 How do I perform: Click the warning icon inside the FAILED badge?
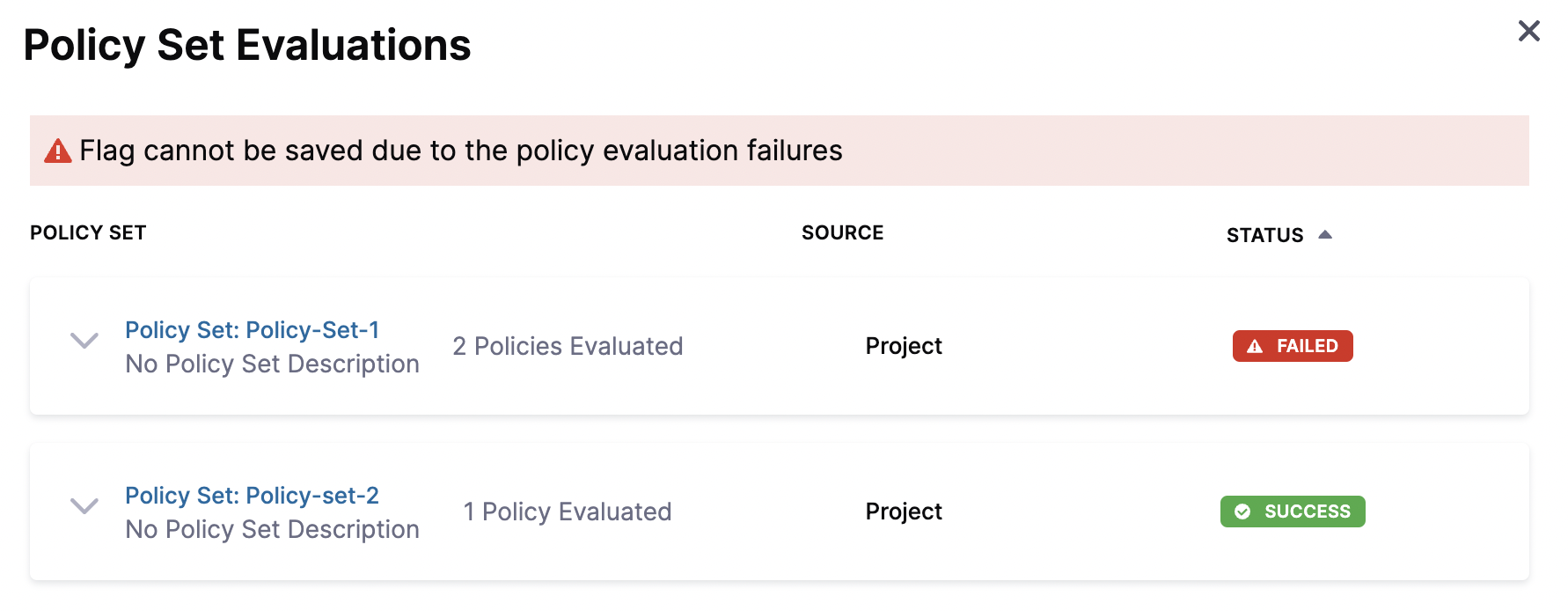tap(1256, 346)
